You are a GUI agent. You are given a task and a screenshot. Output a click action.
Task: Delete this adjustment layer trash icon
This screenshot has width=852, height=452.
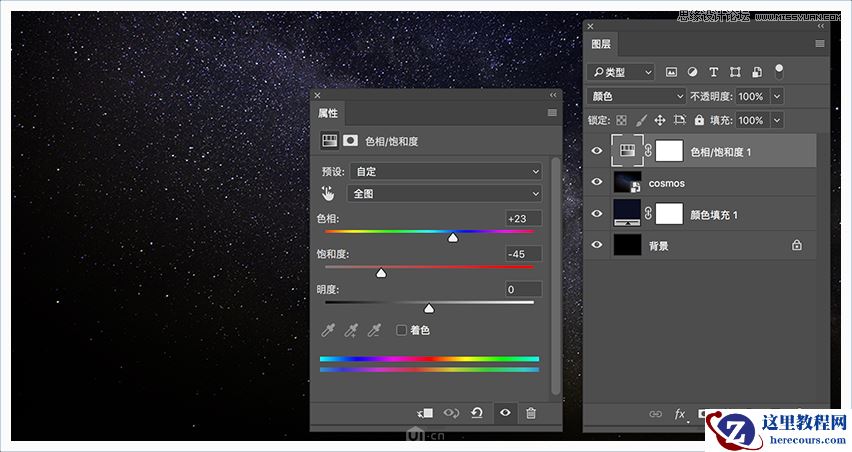pos(531,413)
